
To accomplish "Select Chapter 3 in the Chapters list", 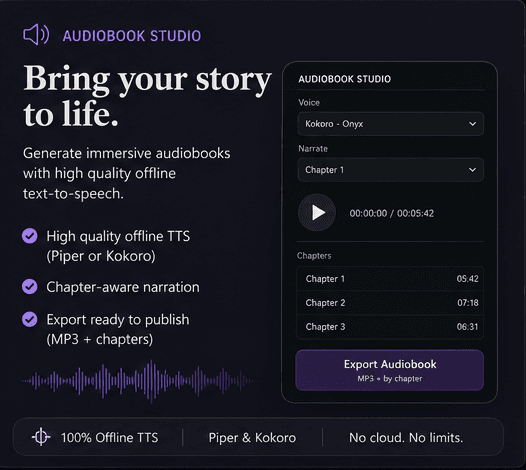I will (x=390, y=327).
